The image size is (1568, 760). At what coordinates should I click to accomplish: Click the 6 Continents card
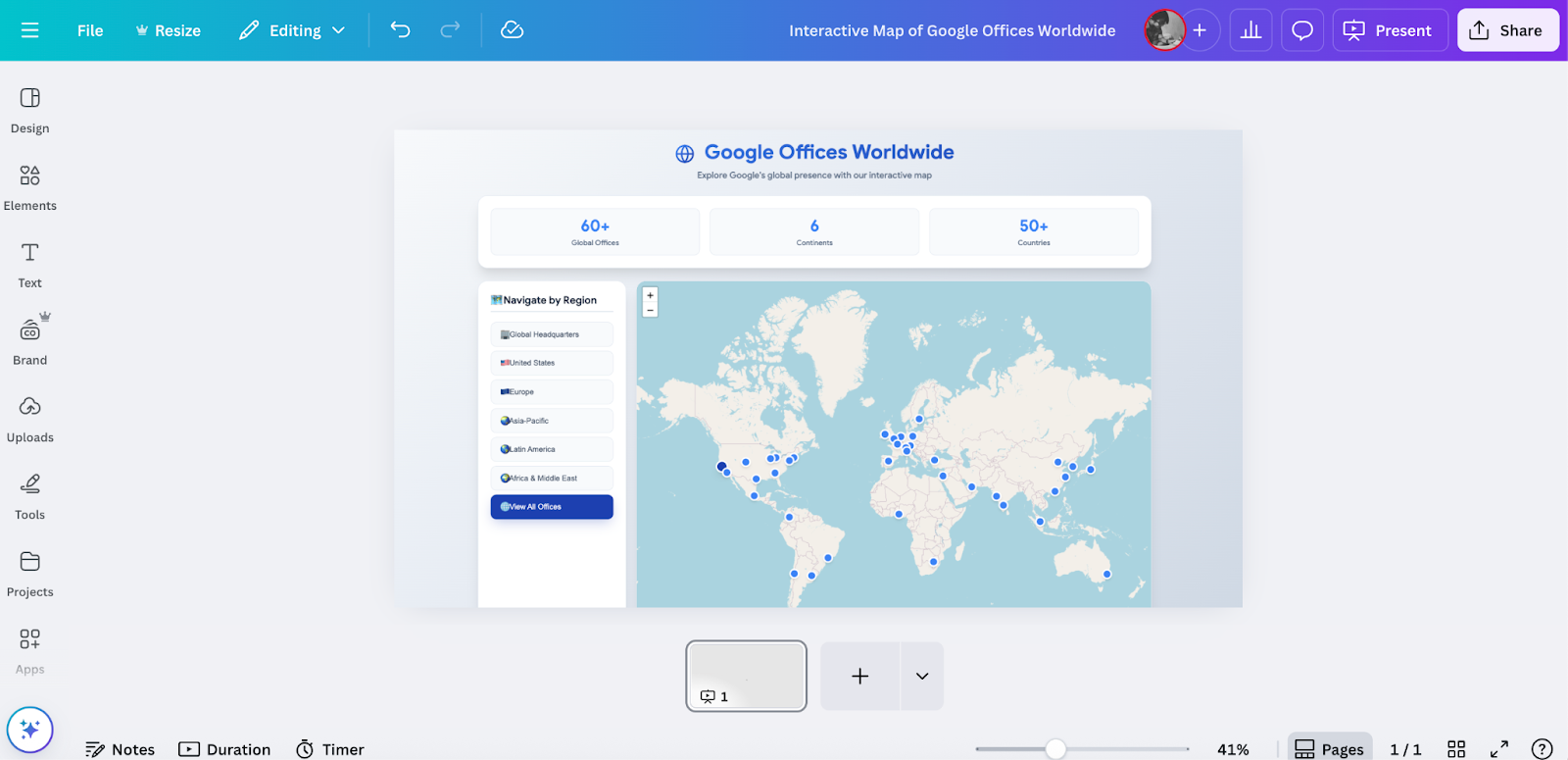[x=814, y=232]
